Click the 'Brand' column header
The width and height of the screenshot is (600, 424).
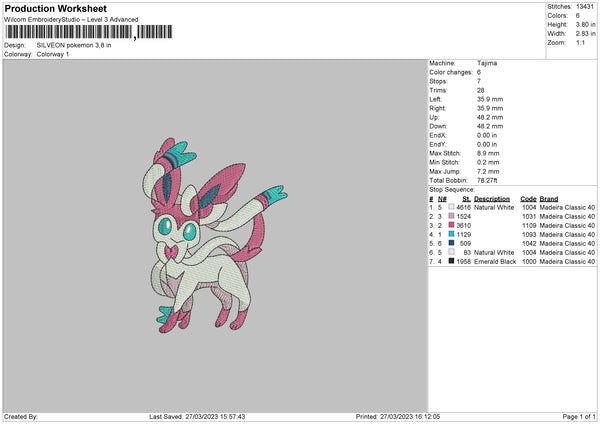click(549, 199)
